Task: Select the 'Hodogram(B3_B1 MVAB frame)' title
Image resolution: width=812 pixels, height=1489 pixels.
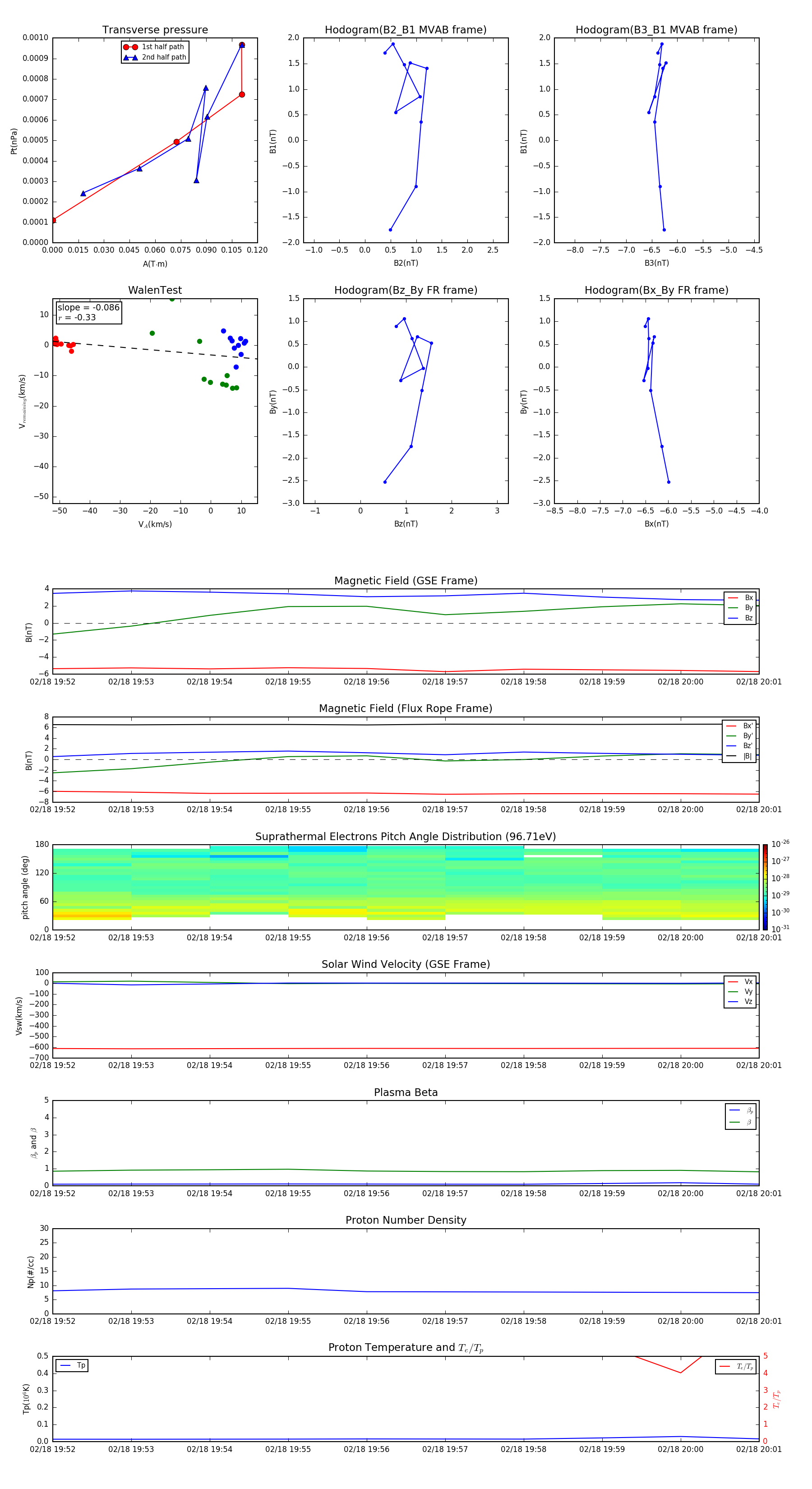Action: [656, 30]
